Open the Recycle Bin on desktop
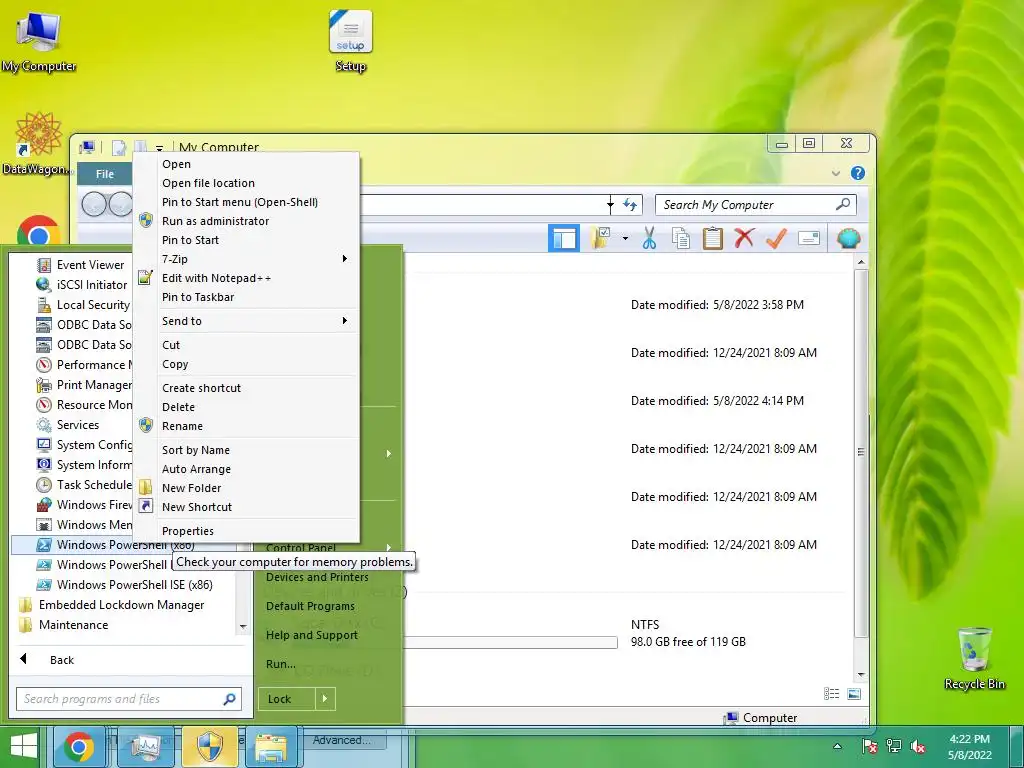1024x768 pixels. 974,658
